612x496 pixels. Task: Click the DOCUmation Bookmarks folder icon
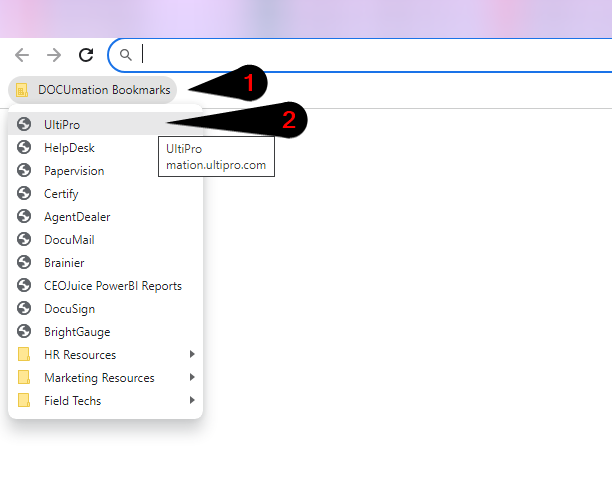point(22,90)
